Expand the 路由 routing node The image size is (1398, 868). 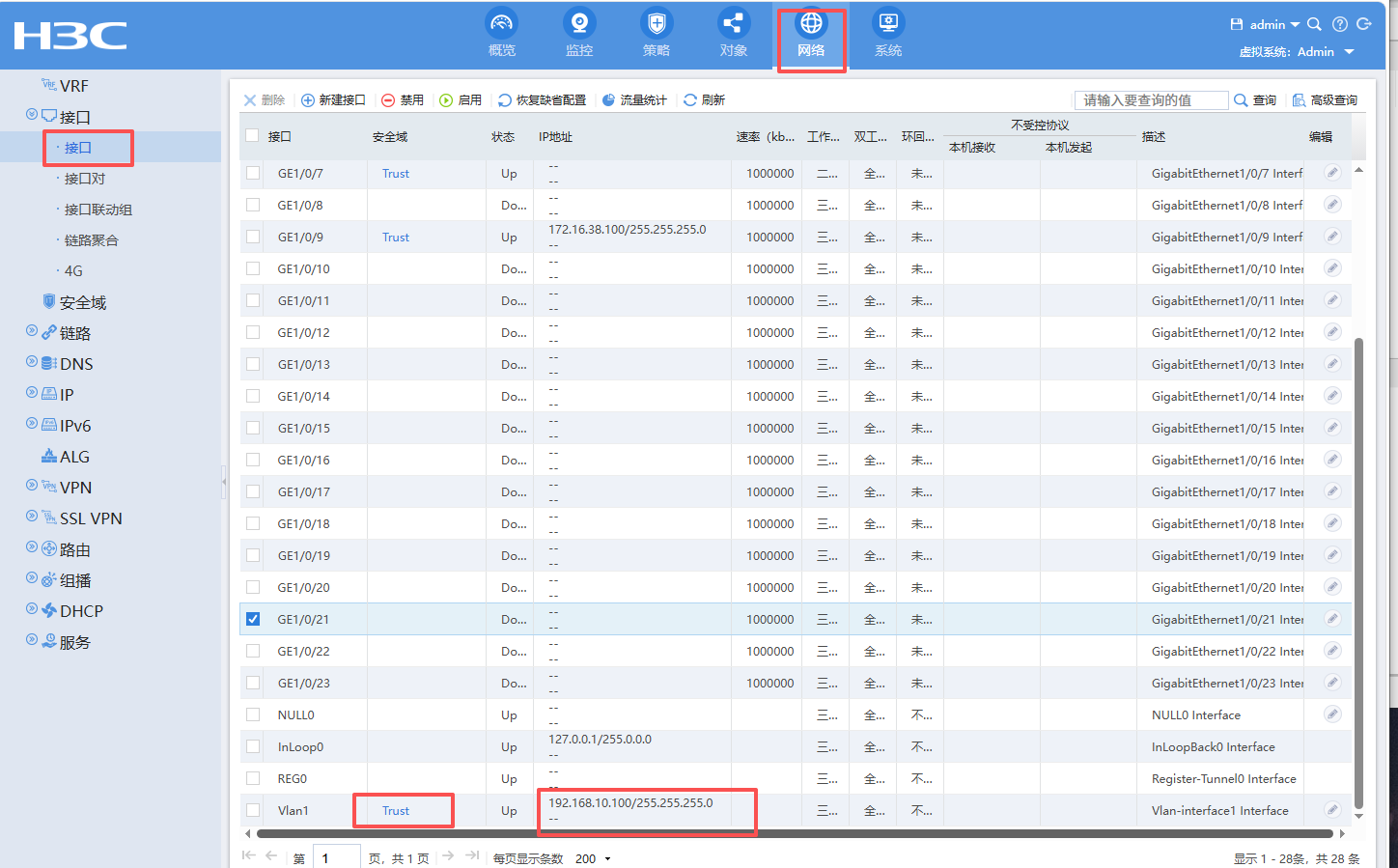pyautogui.click(x=32, y=547)
